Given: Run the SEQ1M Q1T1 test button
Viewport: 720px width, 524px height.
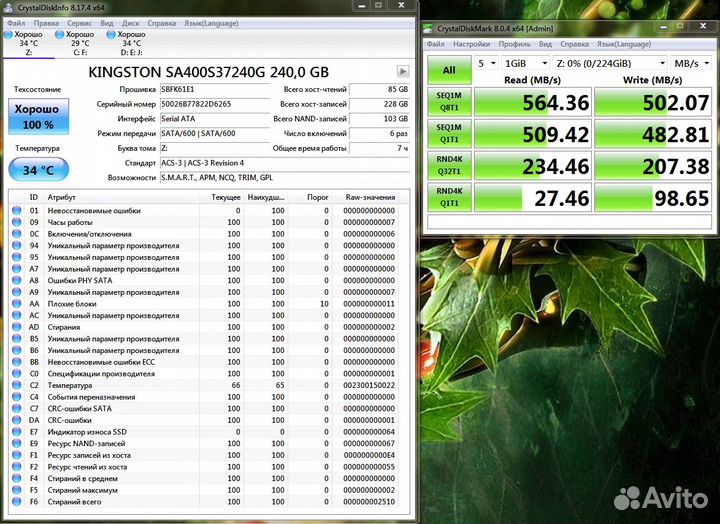Looking at the screenshot, I should pyautogui.click(x=449, y=134).
